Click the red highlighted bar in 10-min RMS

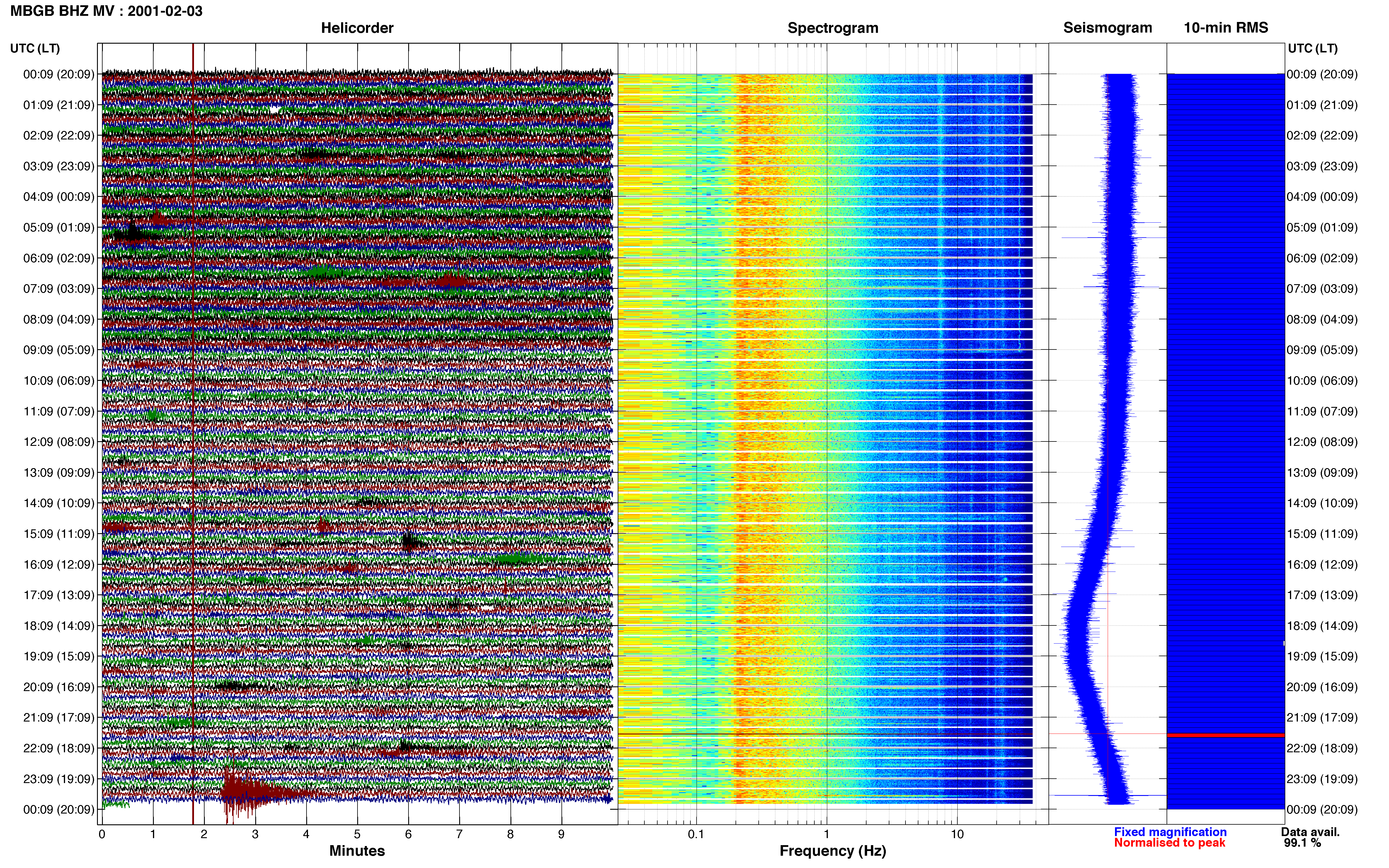1225,735
